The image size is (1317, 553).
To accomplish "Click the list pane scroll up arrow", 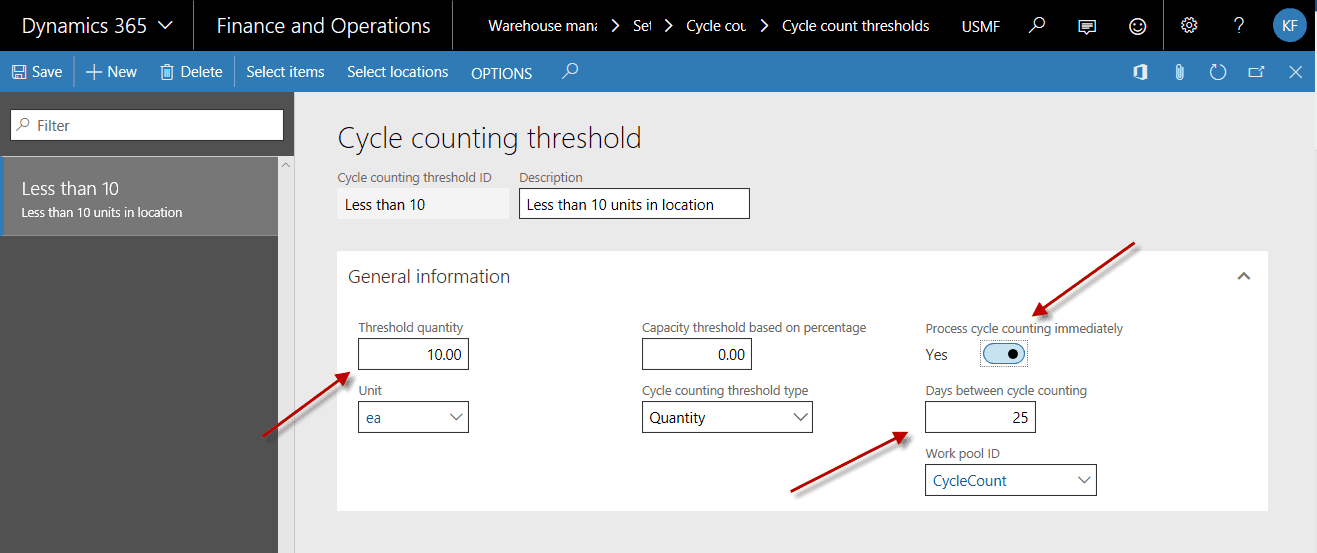I will pyautogui.click(x=285, y=165).
